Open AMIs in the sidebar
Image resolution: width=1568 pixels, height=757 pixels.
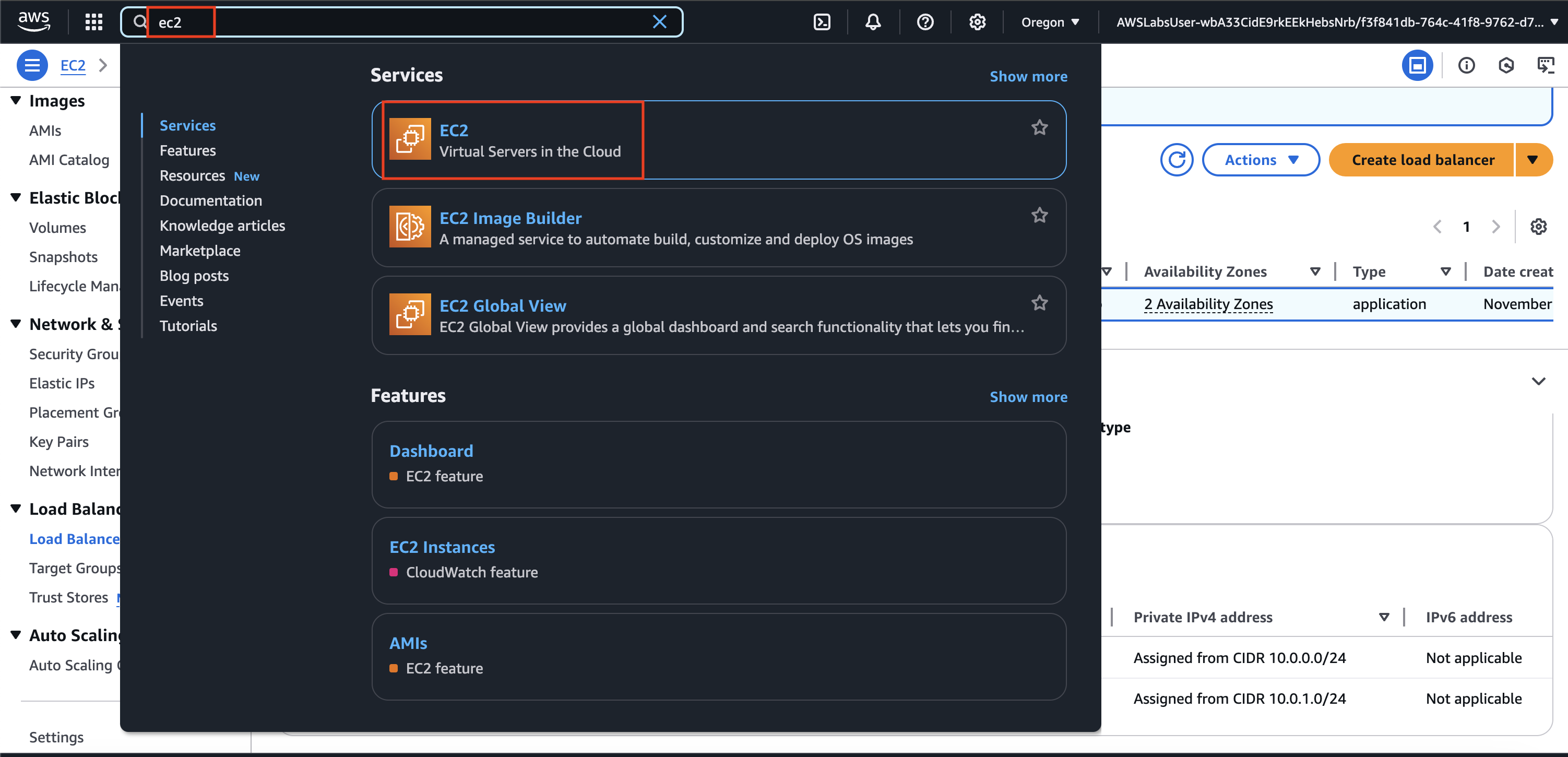click(x=45, y=131)
